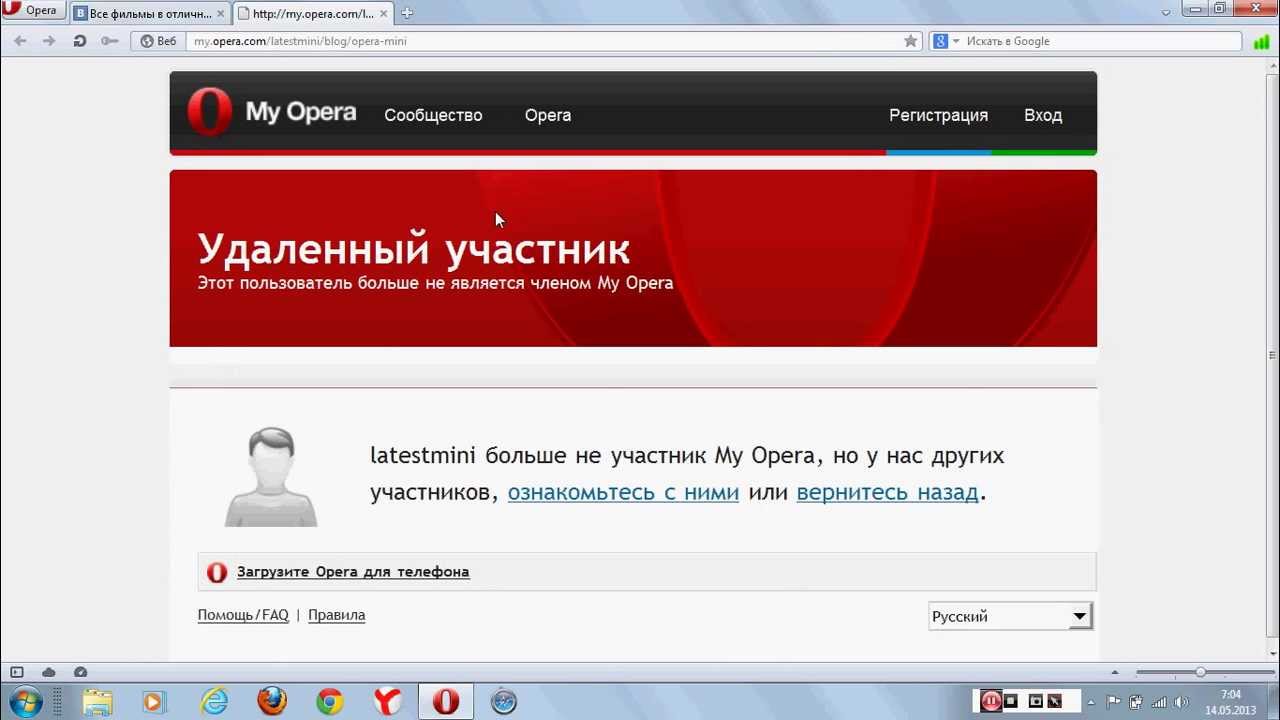1280x720 pixels.
Task: Launch Internet Explorer from the taskbar
Action: click(214, 702)
